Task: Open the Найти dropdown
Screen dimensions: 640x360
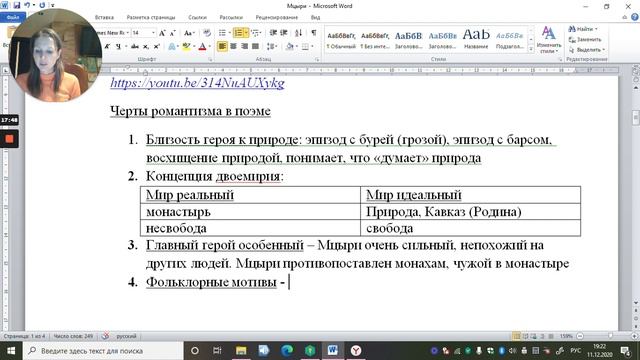Action: 596,29
